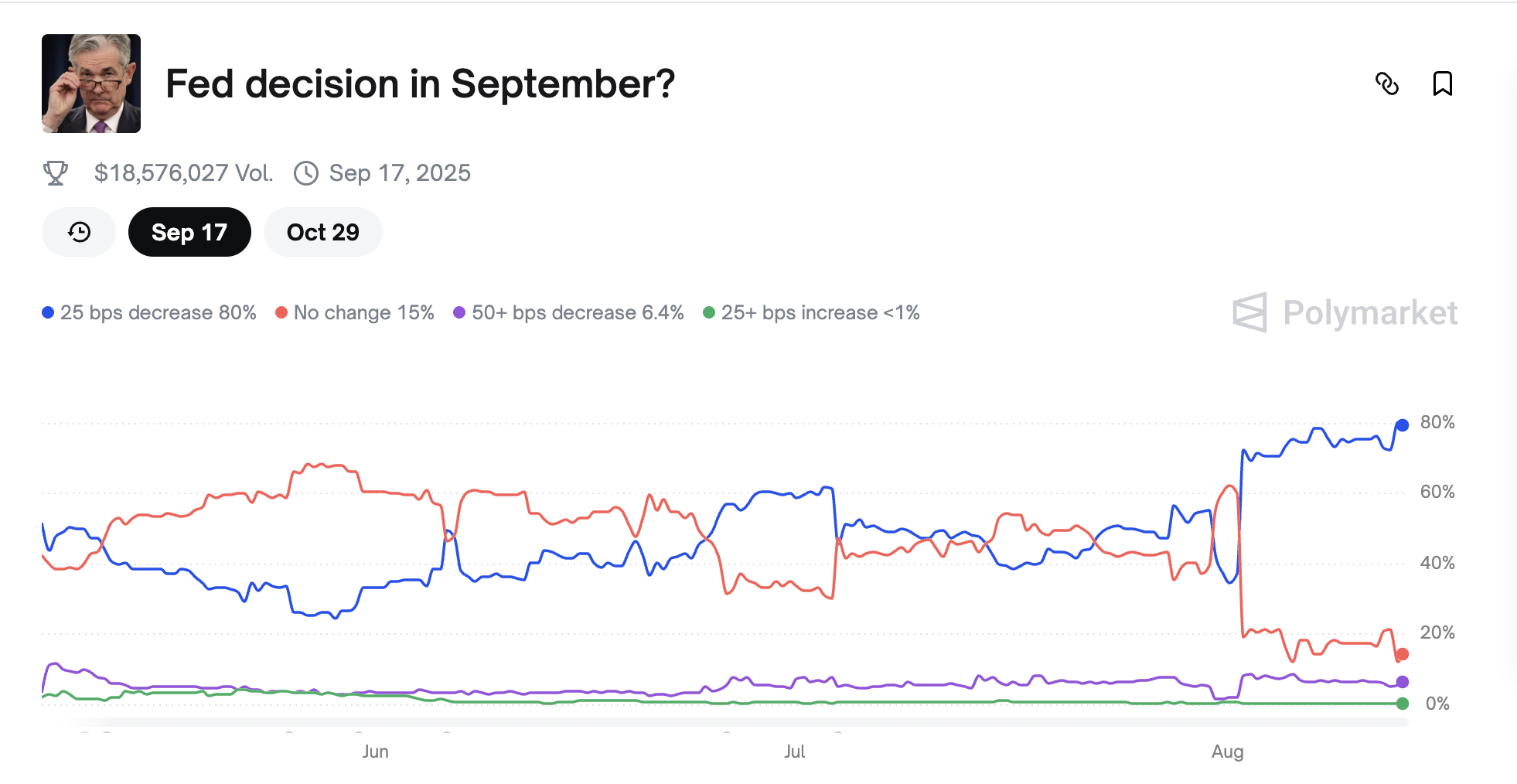Click the purple 50+ bps decrease legend dot
Image resolution: width=1517 pixels, height=784 pixels.
pos(459,312)
